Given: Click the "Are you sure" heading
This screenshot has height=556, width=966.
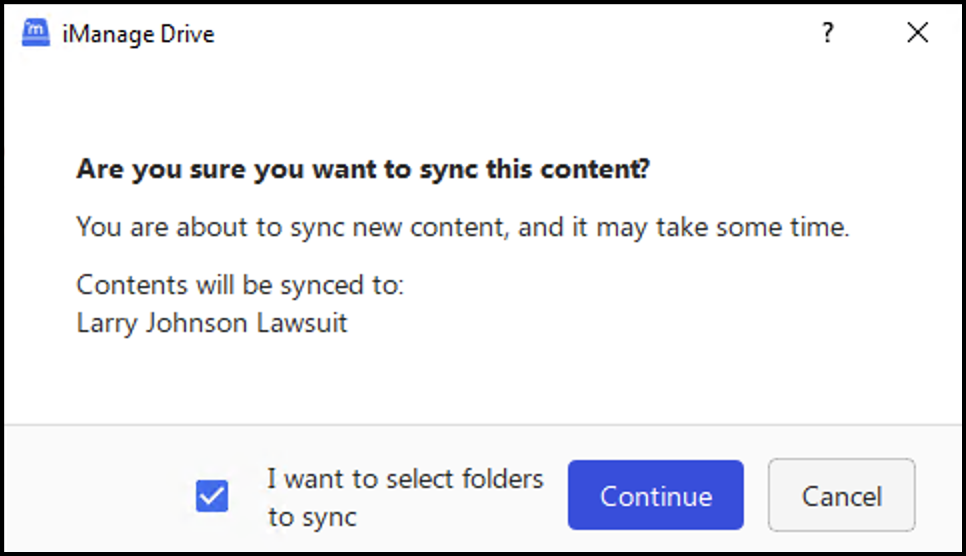Looking at the screenshot, I should point(363,169).
